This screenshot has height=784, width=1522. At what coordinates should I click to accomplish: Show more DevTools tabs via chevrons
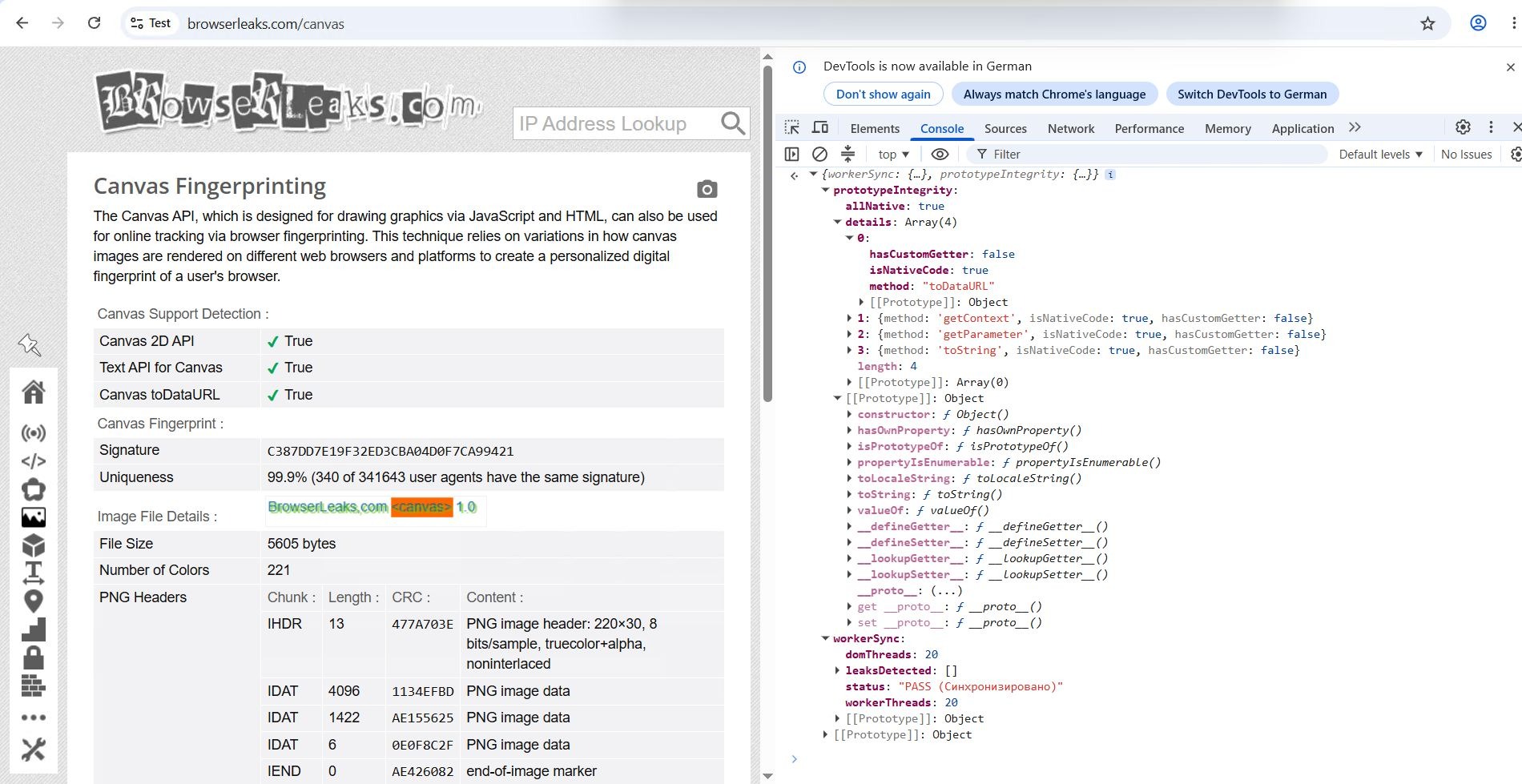pos(1355,127)
